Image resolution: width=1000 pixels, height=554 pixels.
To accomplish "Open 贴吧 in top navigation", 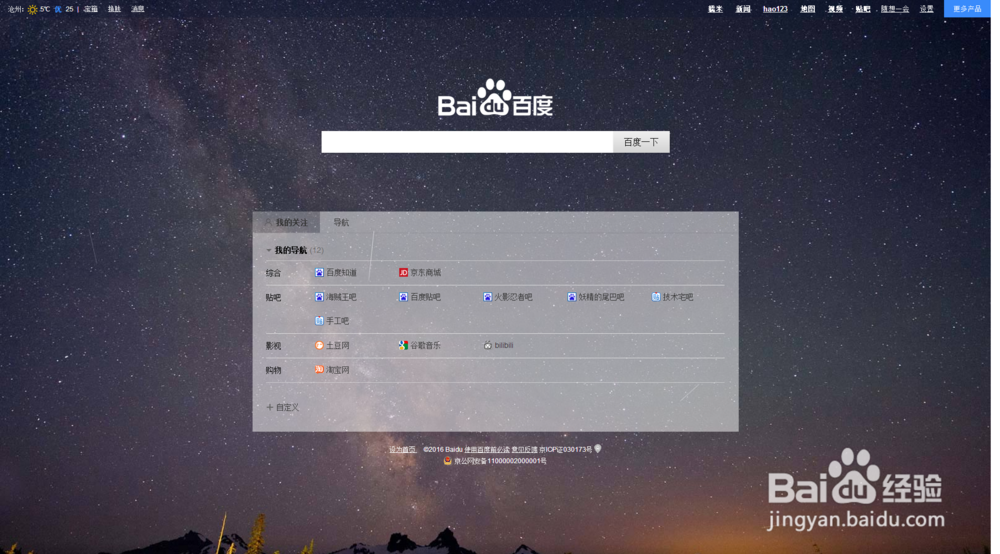I will [863, 9].
